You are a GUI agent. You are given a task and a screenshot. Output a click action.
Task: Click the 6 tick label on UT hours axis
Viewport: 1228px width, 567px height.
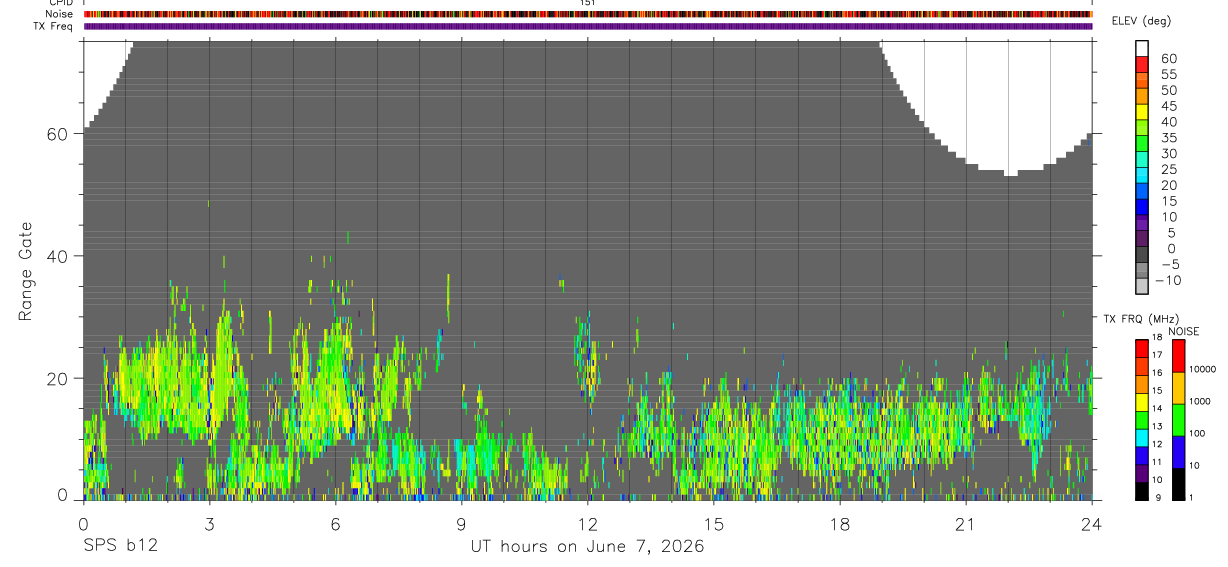coord(335,523)
